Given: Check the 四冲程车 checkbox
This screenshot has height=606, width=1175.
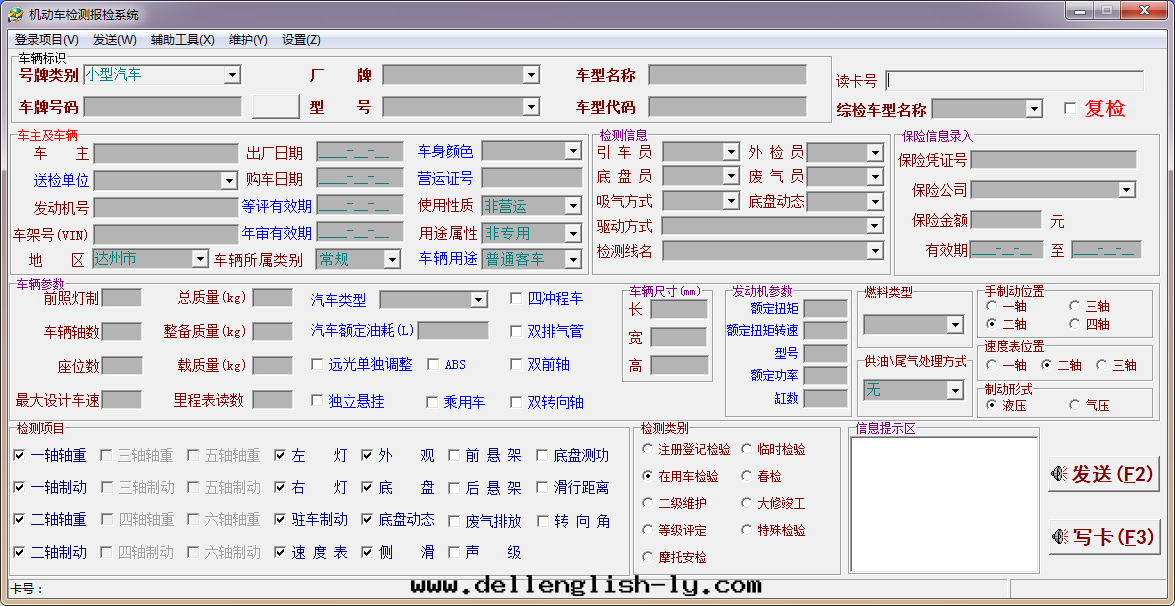Looking at the screenshot, I should [517, 298].
